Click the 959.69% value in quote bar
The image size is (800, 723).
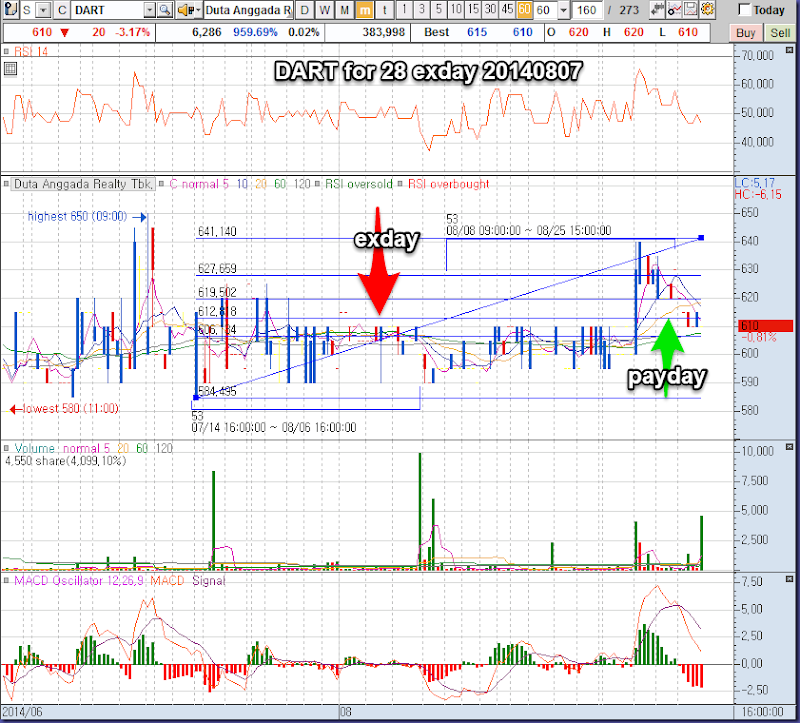[255, 32]
